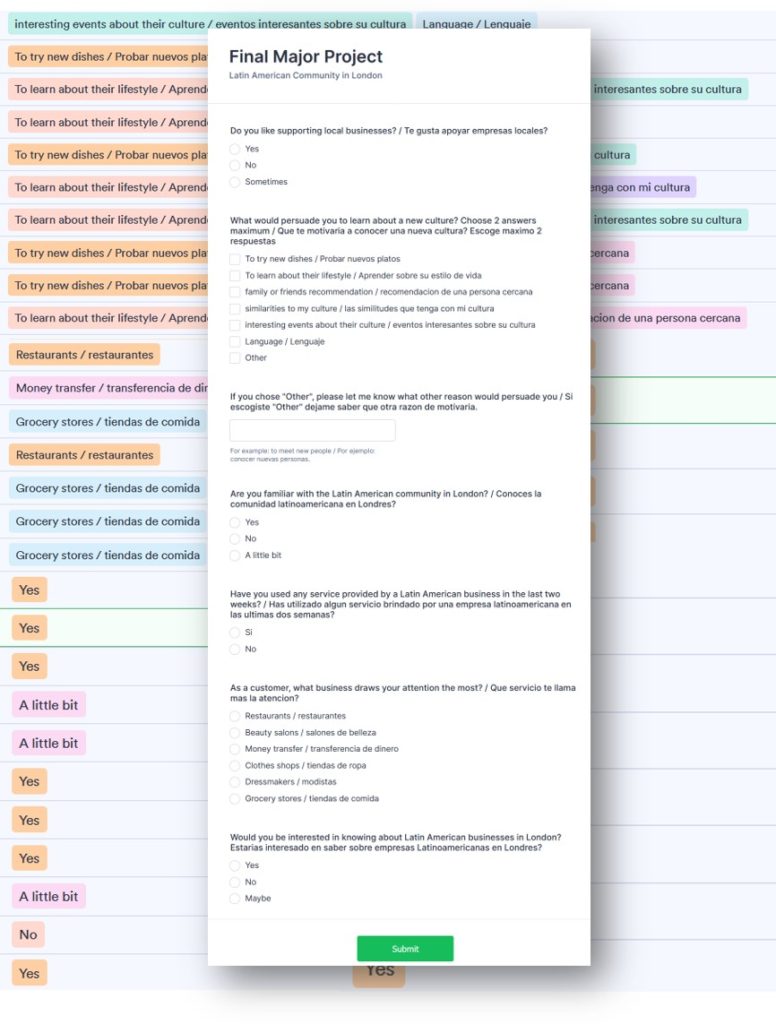Pick the "Beauty salons / salones de belleza" option
The width and height of the screenshot is (776, 1024).
click(235, 733)
